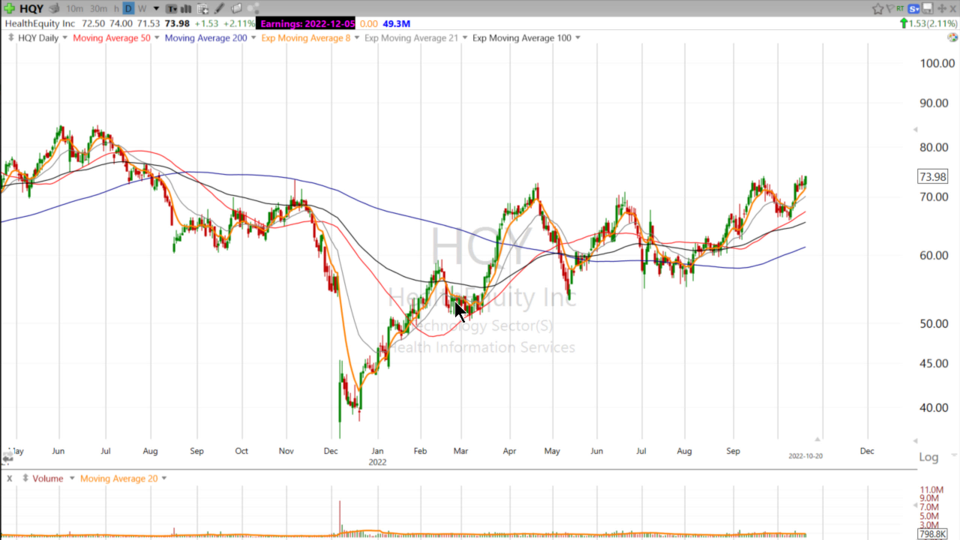This screenshot has width=960, height=540.
Task: Select the drawing pencil tool
Action: 219,9
